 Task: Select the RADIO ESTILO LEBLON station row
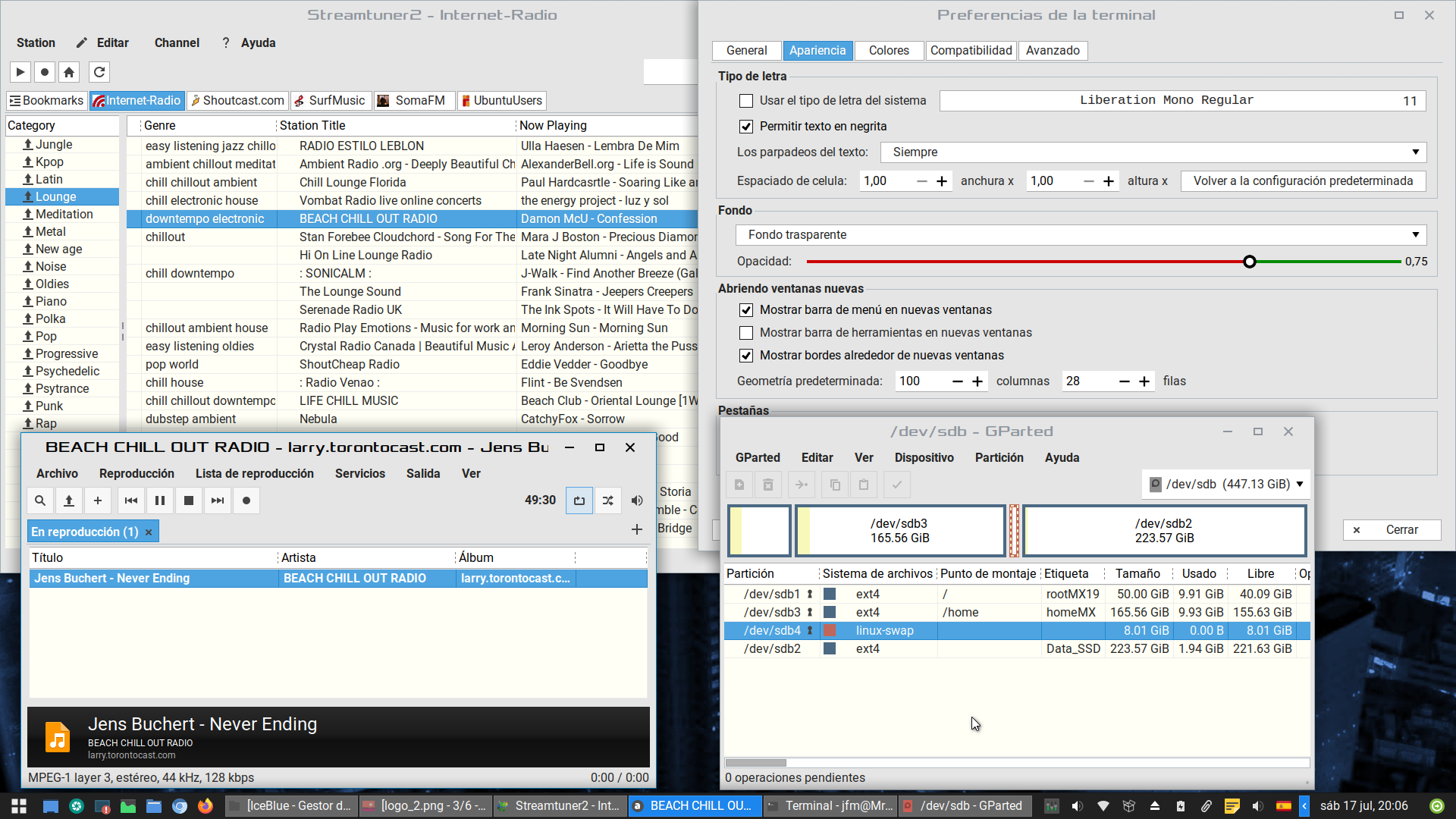(413, 146)
